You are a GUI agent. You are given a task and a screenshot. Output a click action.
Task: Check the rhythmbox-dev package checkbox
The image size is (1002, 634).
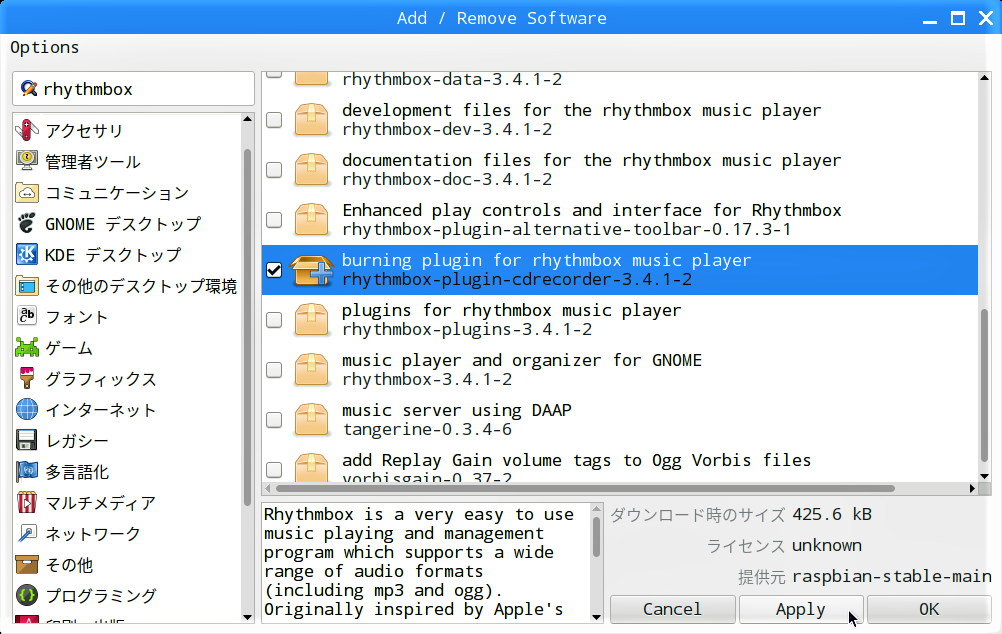(274, 120)
